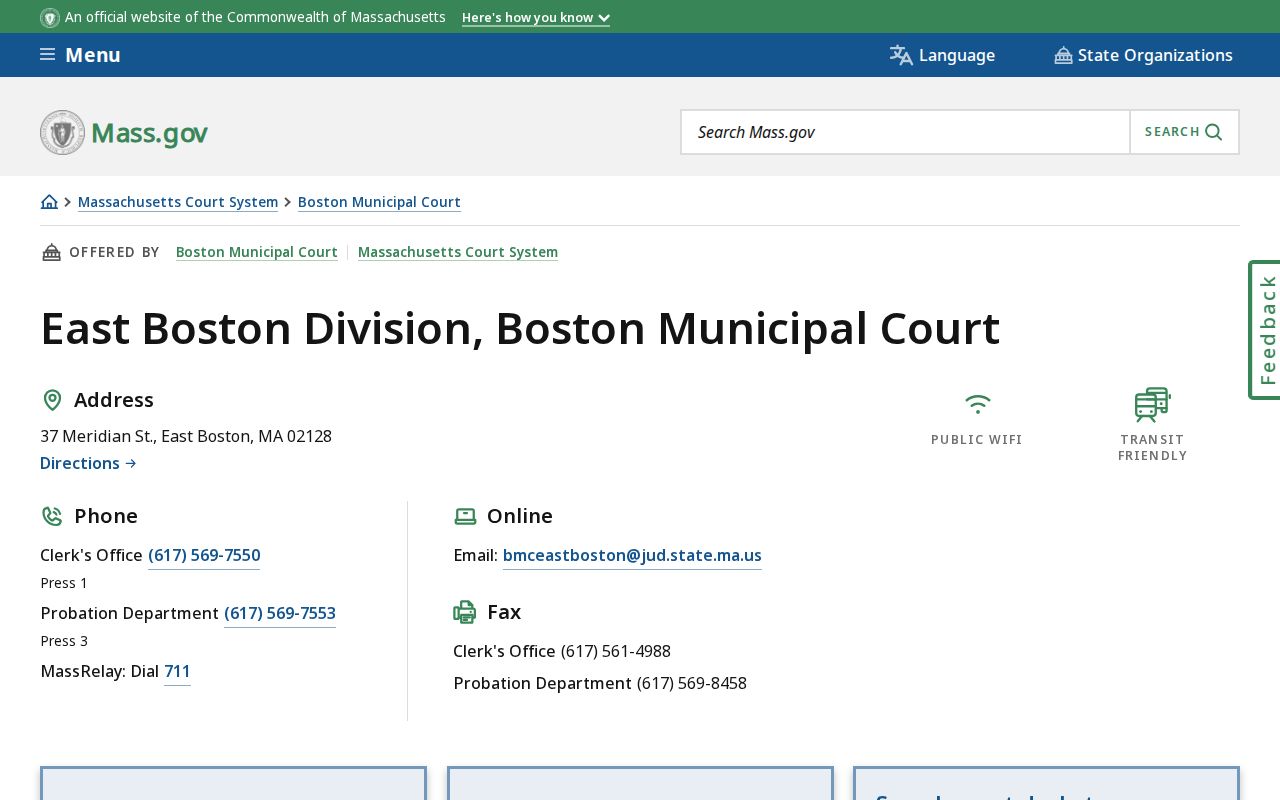This screenshot has width=1280, height=800.
Task: Open the Feedback side tab
Action: [1265, 330]
